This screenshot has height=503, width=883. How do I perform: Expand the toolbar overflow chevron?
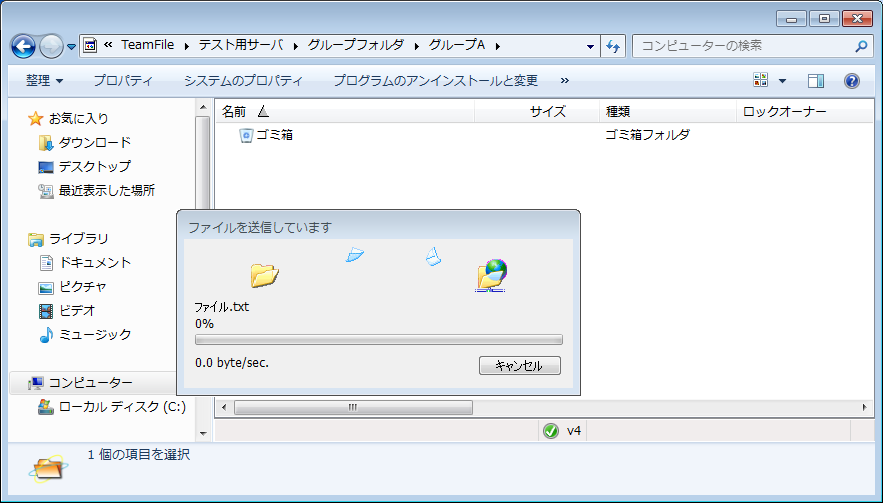[x=565, y=81]
